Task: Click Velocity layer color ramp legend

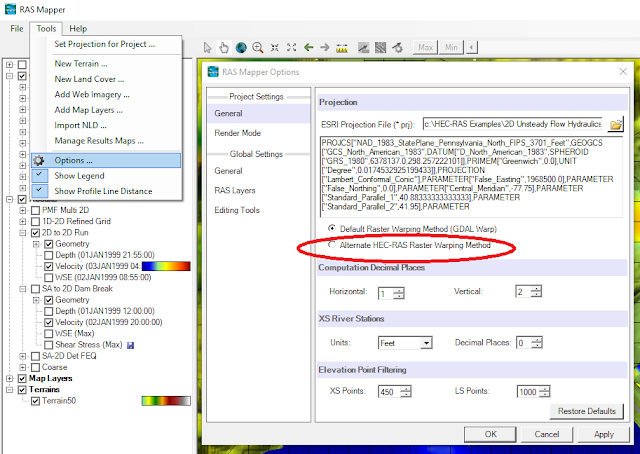Action: (x=166, y=266)
